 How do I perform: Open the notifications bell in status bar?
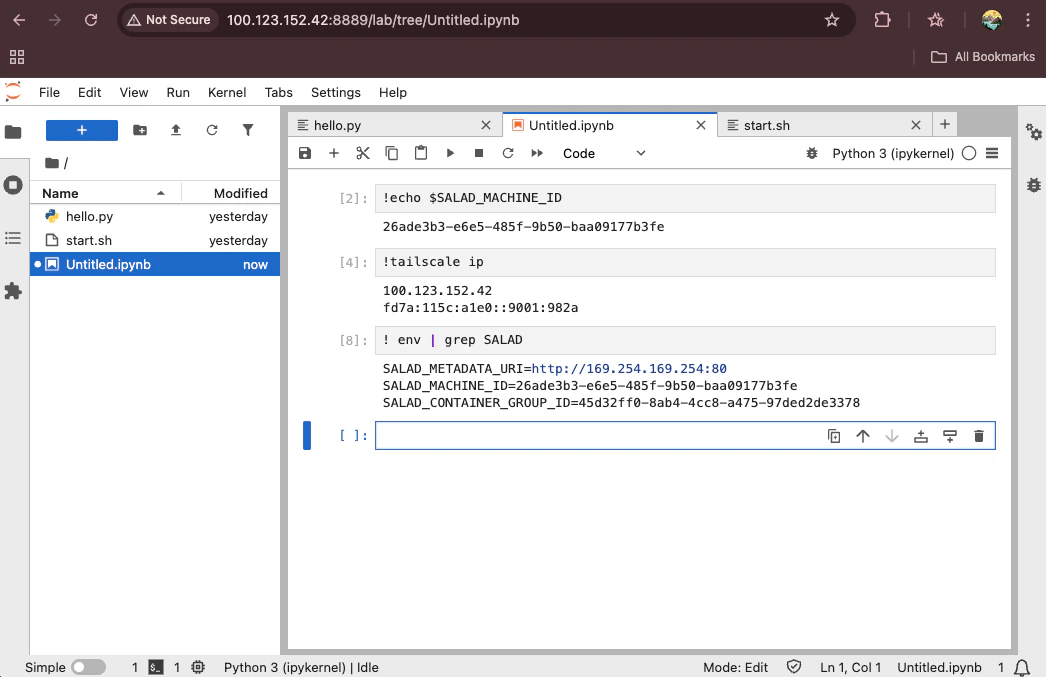[1021, 667]
